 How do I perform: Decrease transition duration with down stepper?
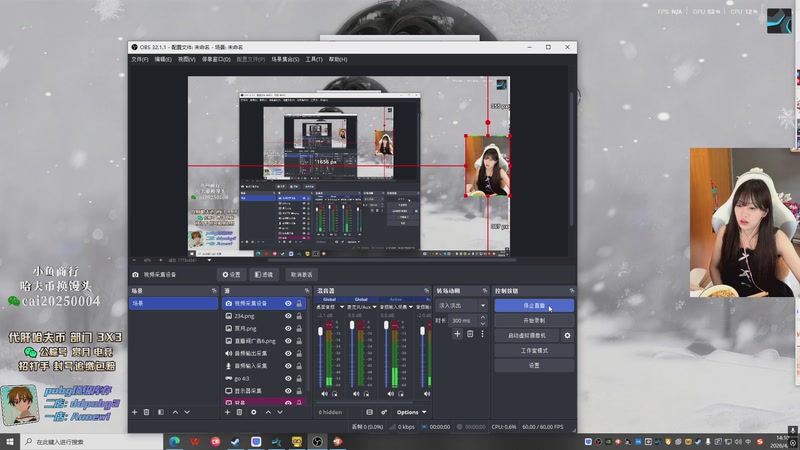pyautogui.click(x=483, y=323)
